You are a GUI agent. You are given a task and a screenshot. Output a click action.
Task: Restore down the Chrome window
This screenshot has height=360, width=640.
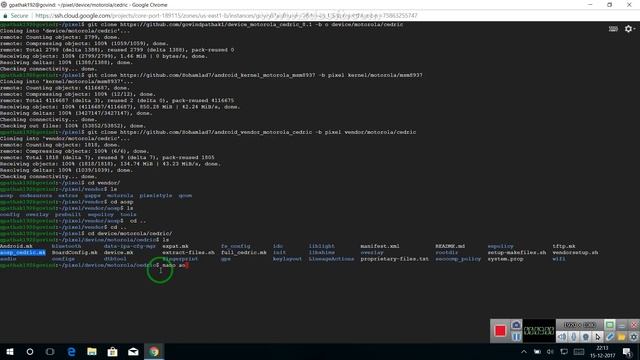click(x=609, y=4)
